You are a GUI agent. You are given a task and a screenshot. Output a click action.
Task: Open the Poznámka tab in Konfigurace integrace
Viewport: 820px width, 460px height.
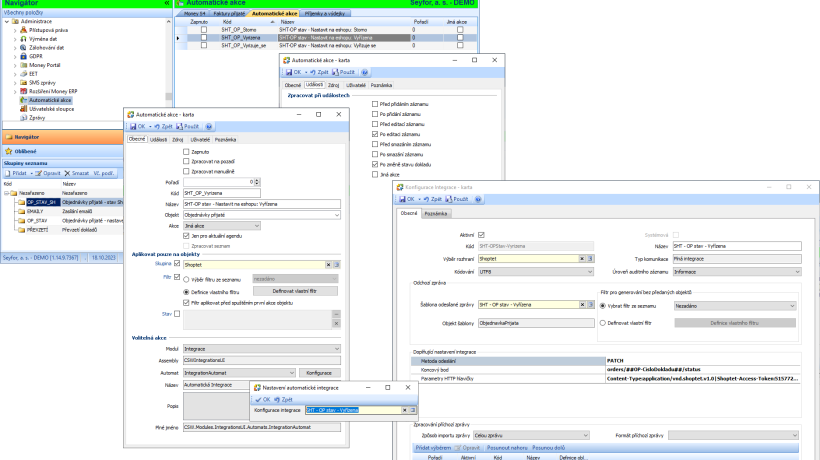[436, 214]
